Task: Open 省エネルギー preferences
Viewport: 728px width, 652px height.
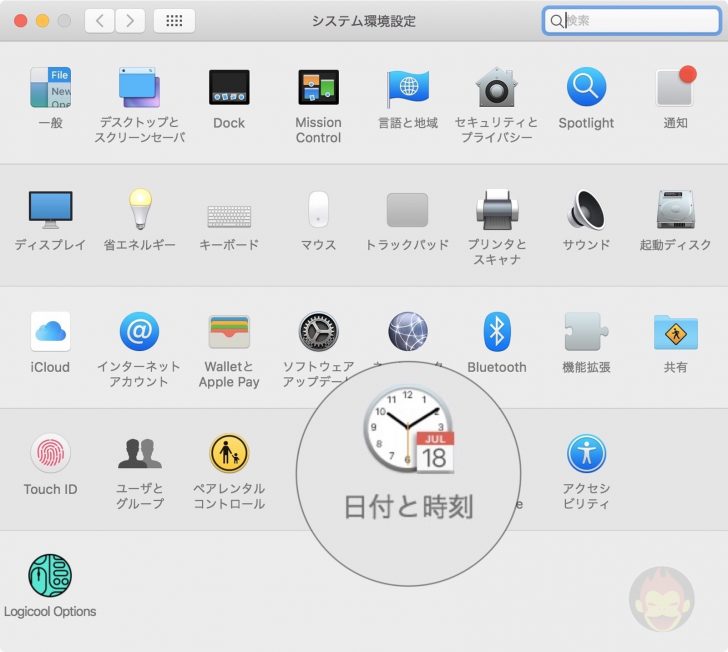Action: (140, 209)
